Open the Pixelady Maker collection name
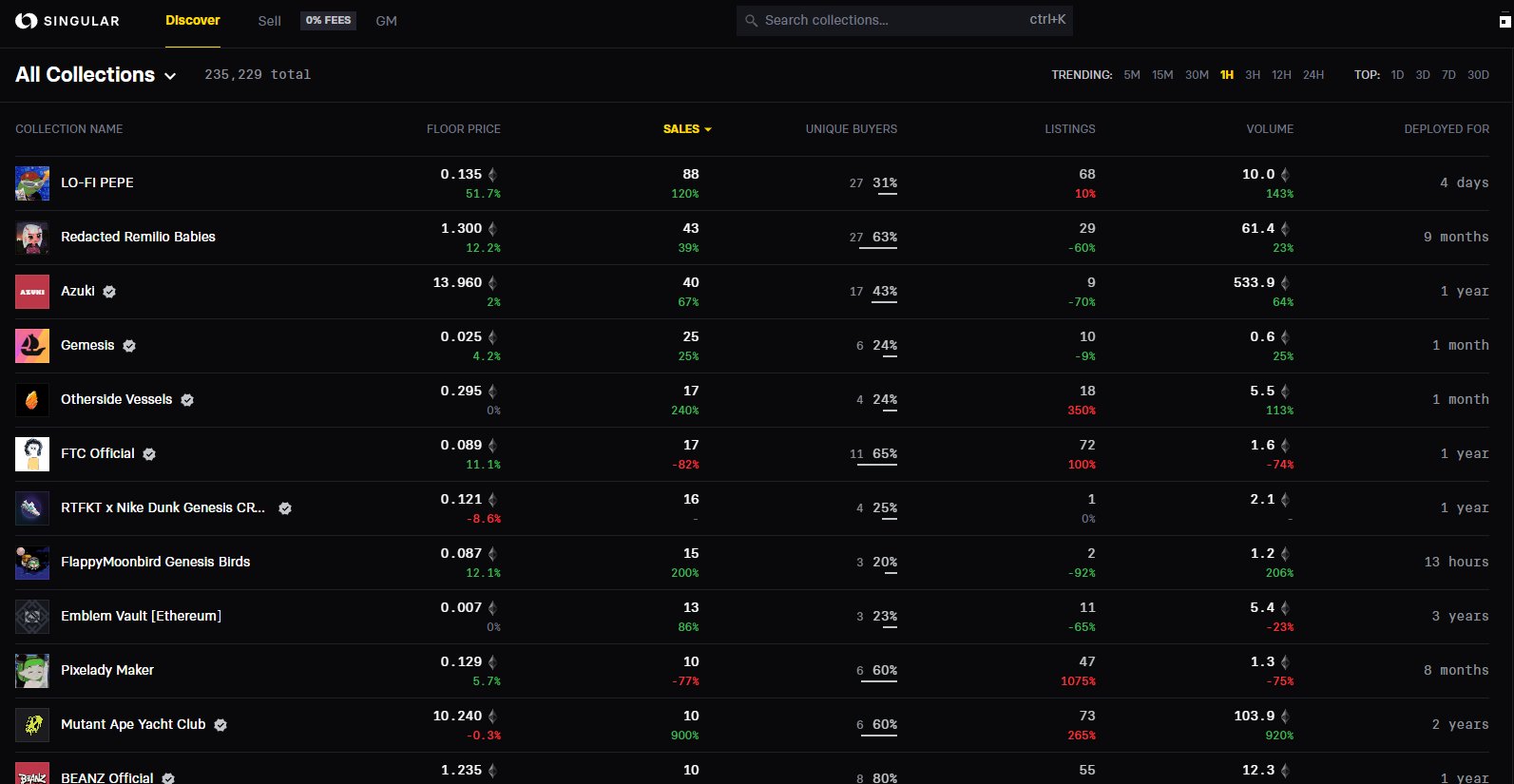The image size is (1514, 784). (107, 670)
